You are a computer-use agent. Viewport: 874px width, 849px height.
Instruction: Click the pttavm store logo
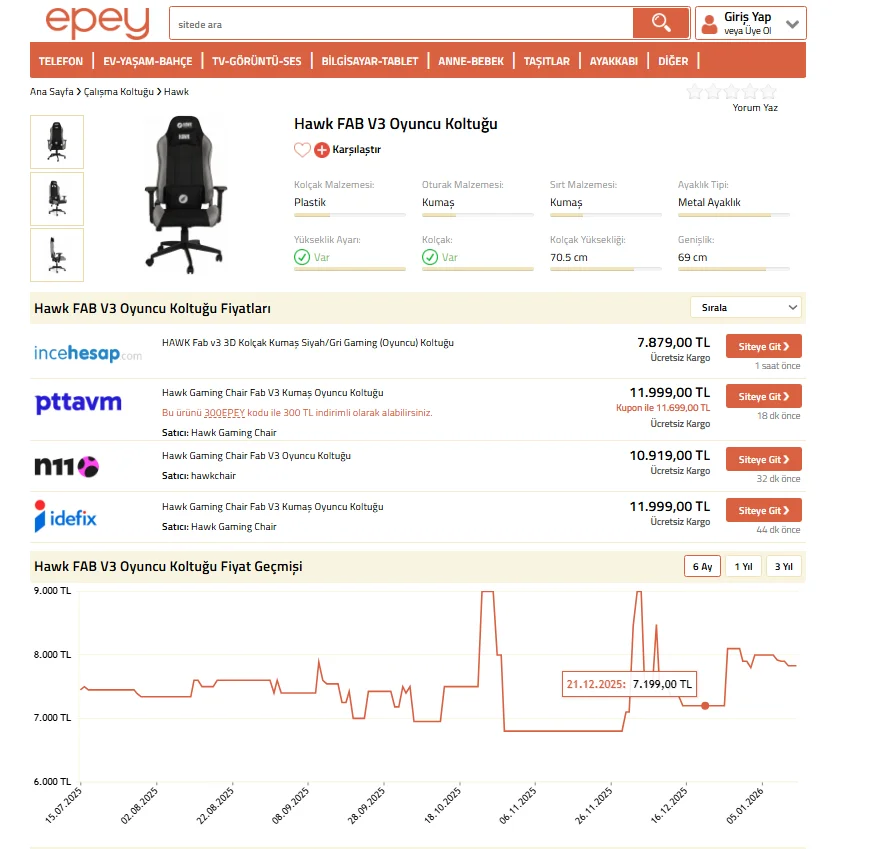click(x=78, y=402)
